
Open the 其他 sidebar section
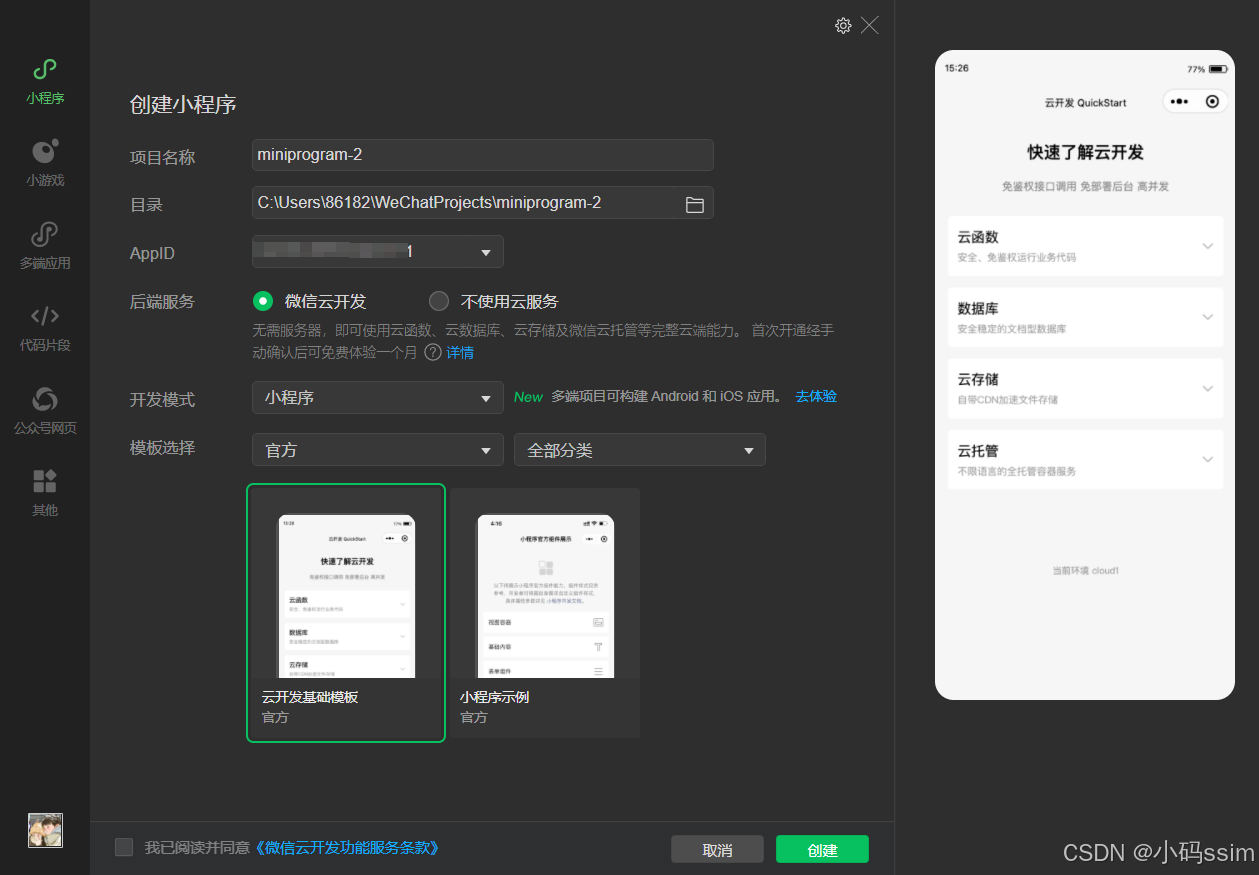45,493
